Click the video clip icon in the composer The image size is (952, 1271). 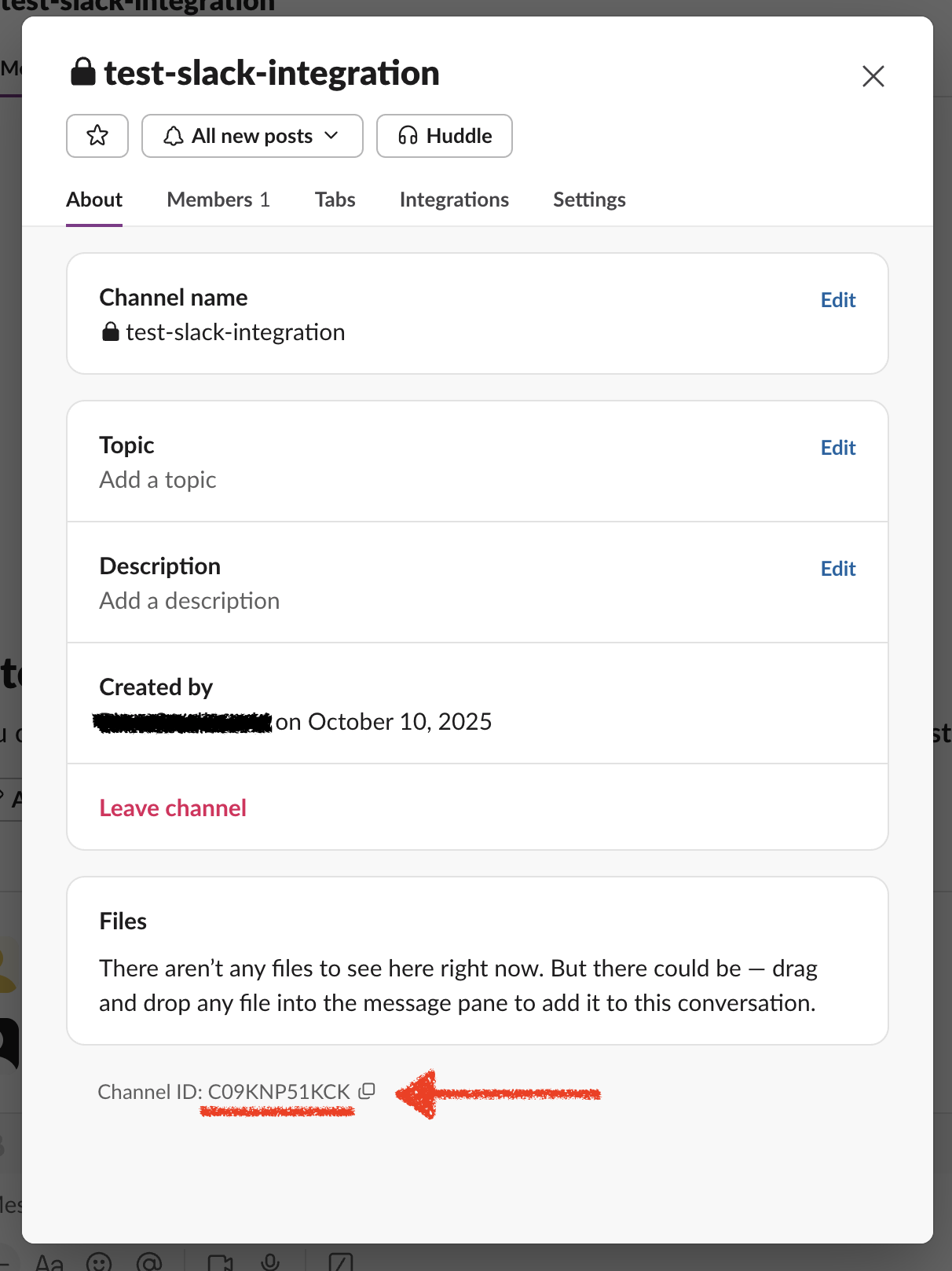tap(220, 1262)
